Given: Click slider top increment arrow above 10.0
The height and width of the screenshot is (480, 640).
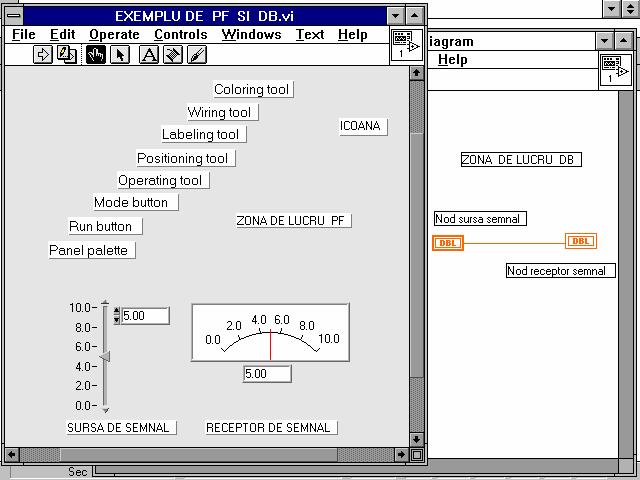Looking at the screenshot, I should [x=105, y=302].
